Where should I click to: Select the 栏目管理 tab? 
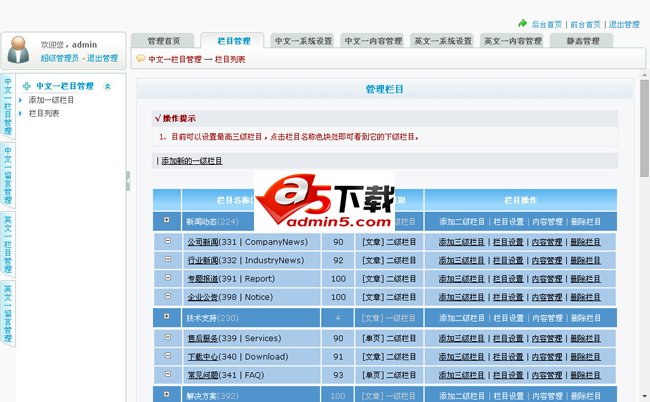click(x=233, y=41)
